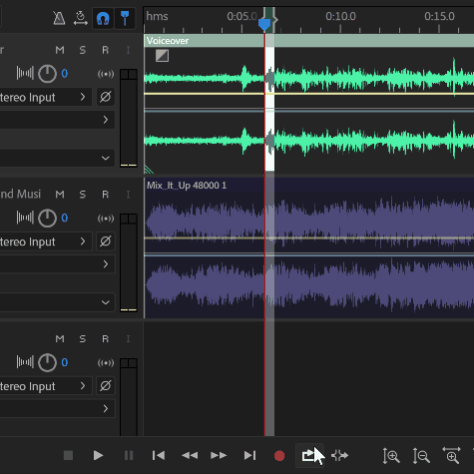Open third track Stereo Input dropdown
474x474 pixels.
click(x=45, y=386)
